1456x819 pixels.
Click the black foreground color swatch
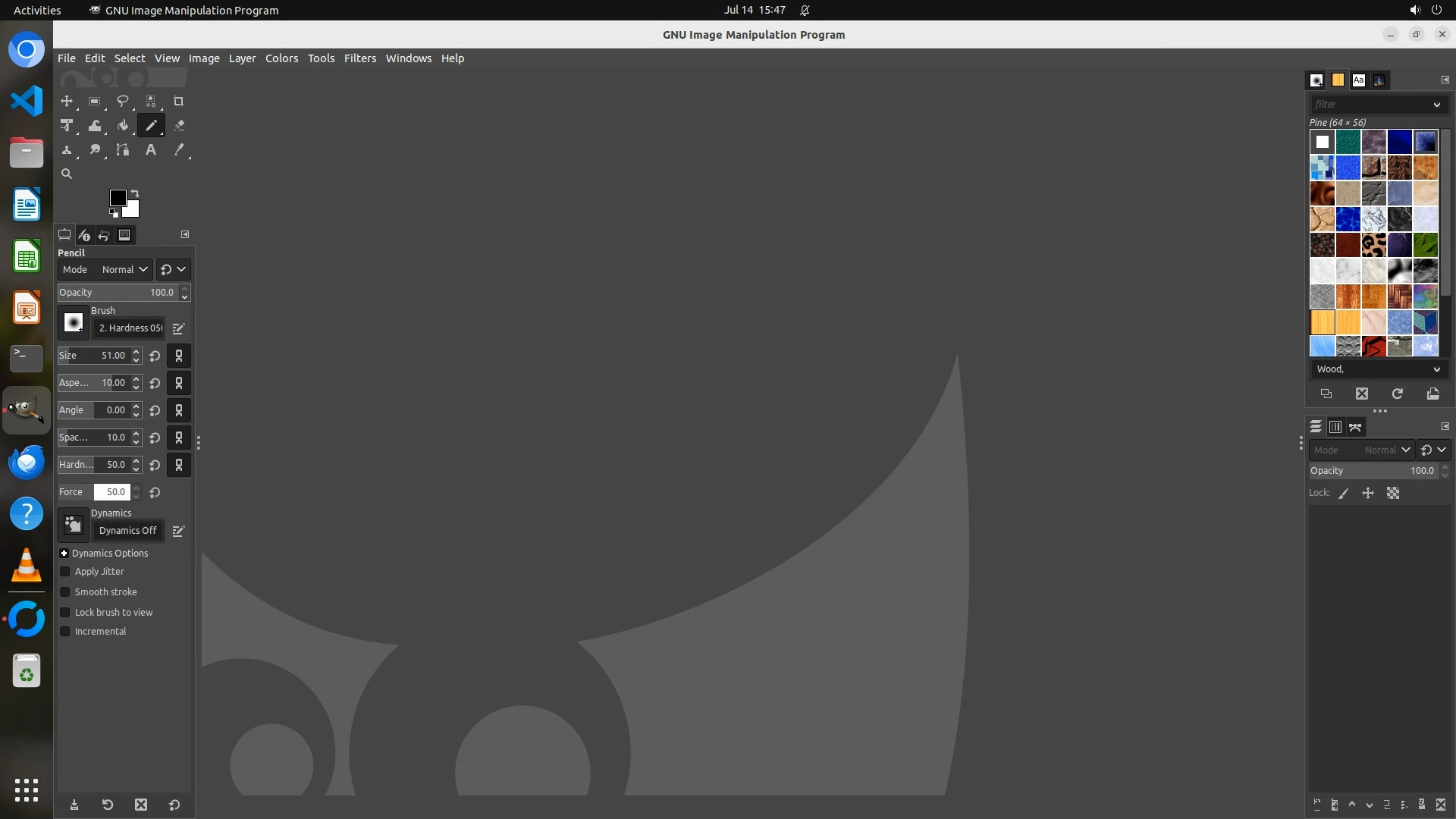click(x=117, y=197)
